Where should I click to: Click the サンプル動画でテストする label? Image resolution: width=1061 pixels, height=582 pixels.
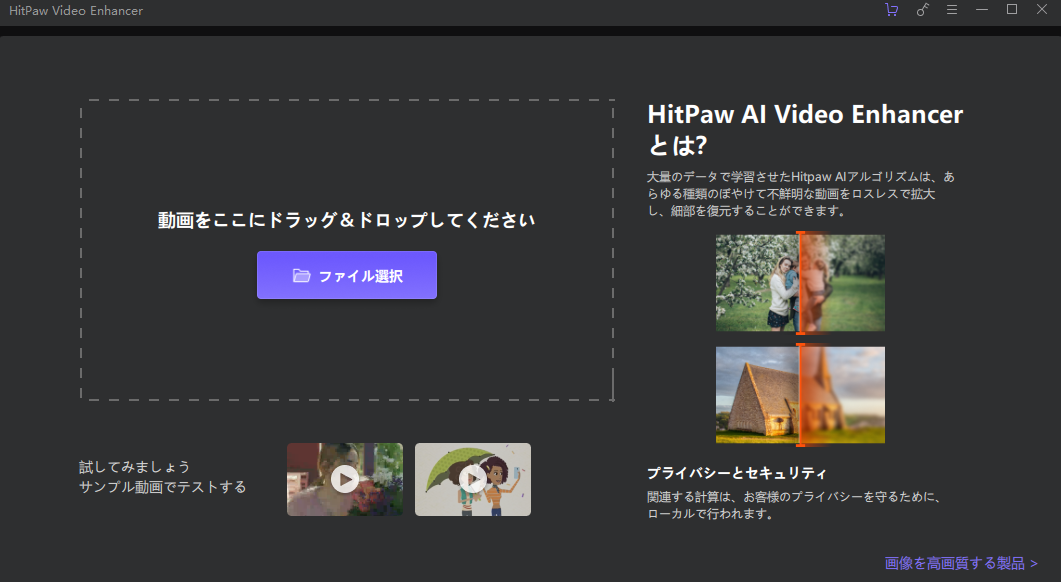click(162, 487)
